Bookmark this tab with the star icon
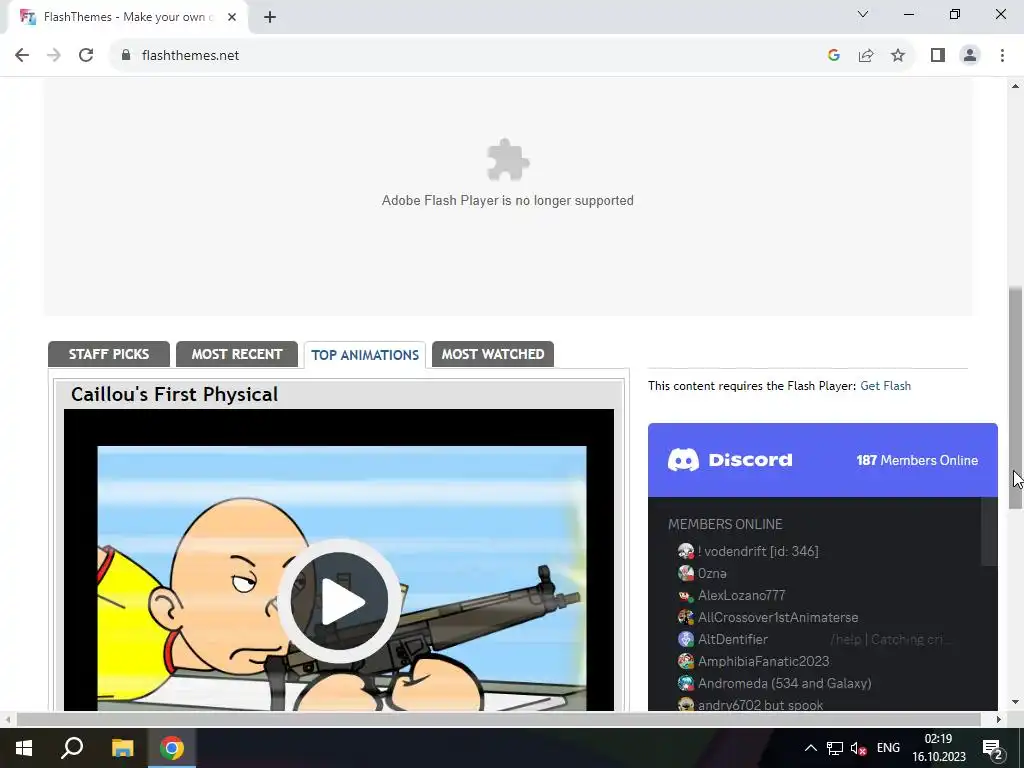Screen dimensions: 1024x768 898,56
